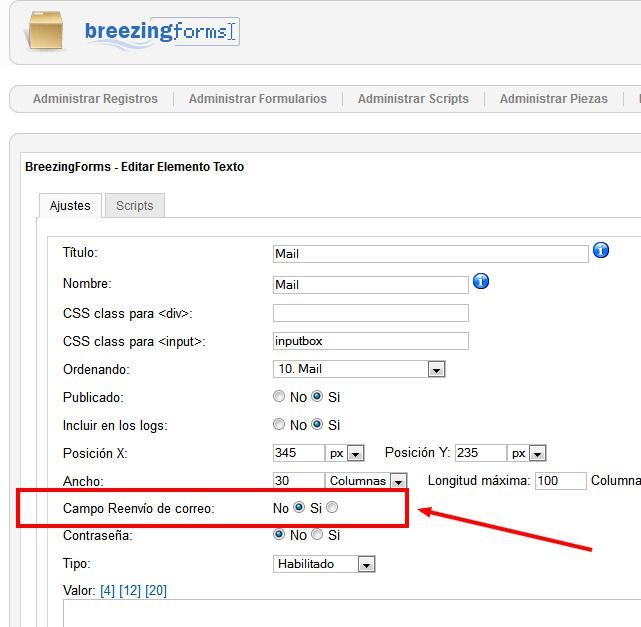Click the 'Ordenando:' label

96,369
